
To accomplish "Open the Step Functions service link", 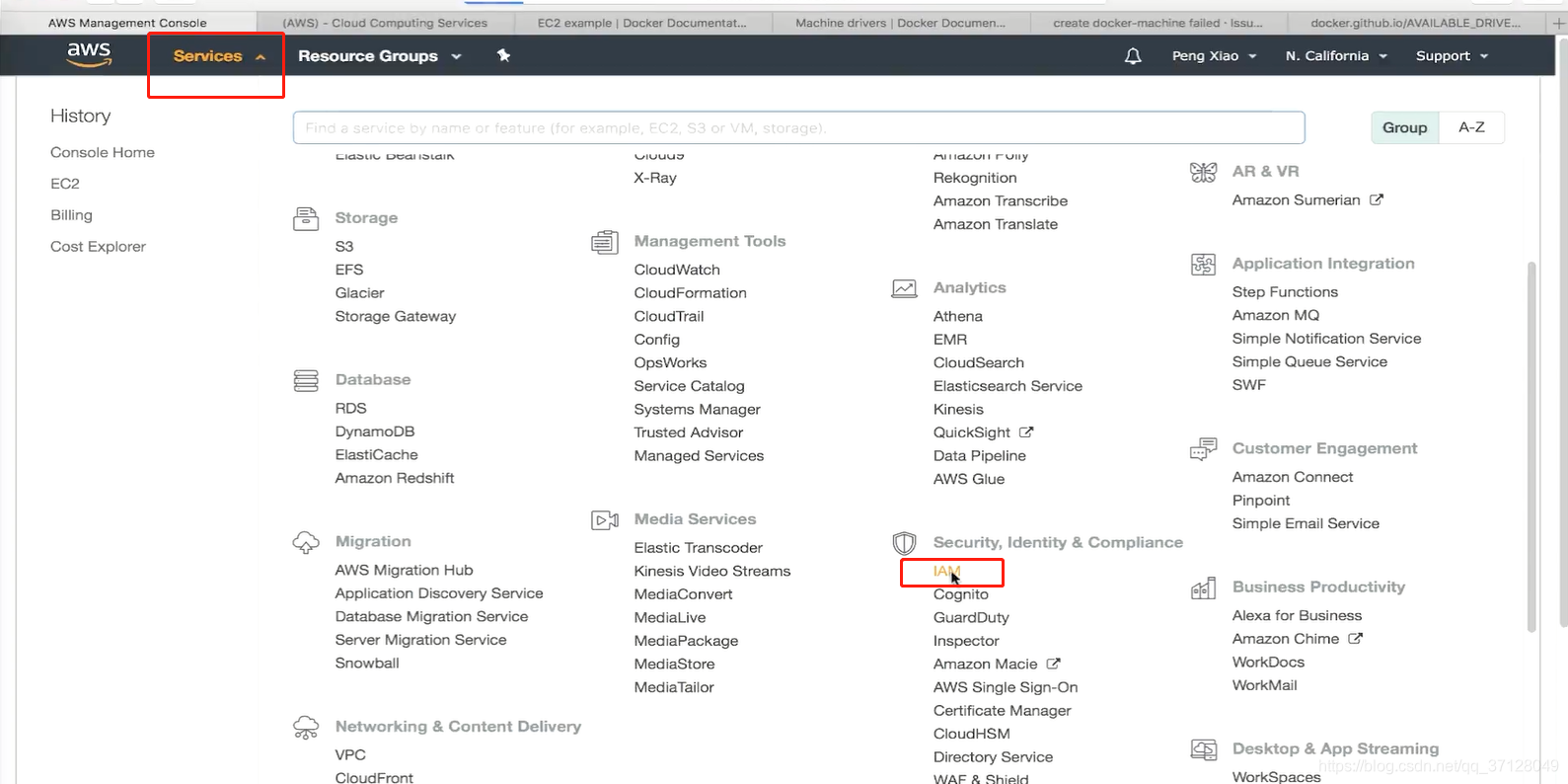I will (1285, 292).
